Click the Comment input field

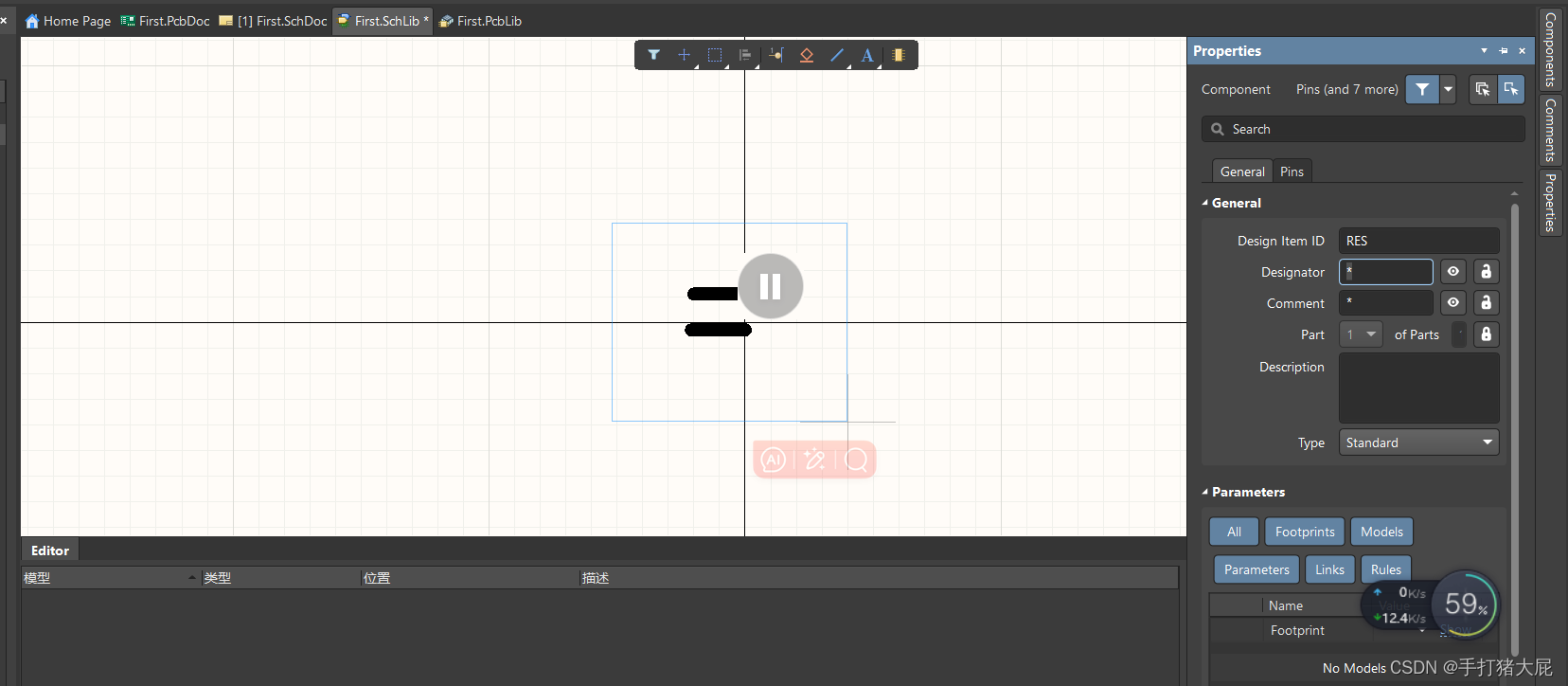point(1385,303)
